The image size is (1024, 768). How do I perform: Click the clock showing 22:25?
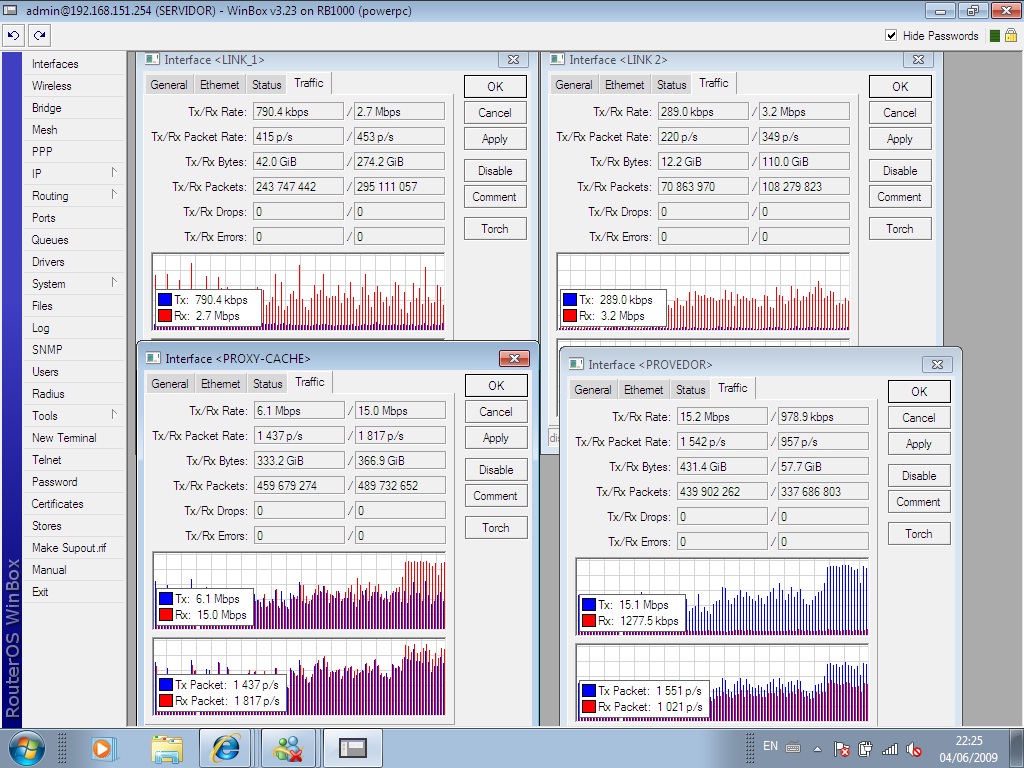[x=969, y=741]
